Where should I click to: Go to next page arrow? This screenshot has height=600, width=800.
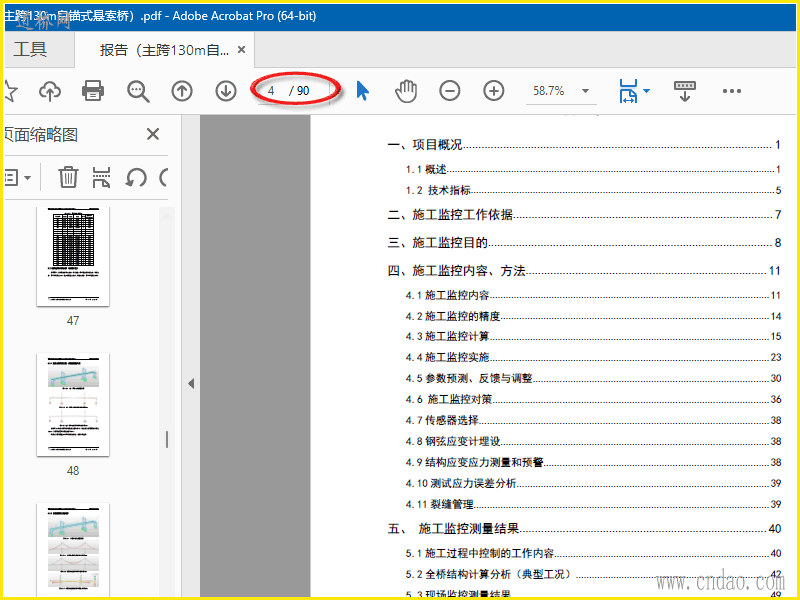pyautogui.click(x=226, y=91)
